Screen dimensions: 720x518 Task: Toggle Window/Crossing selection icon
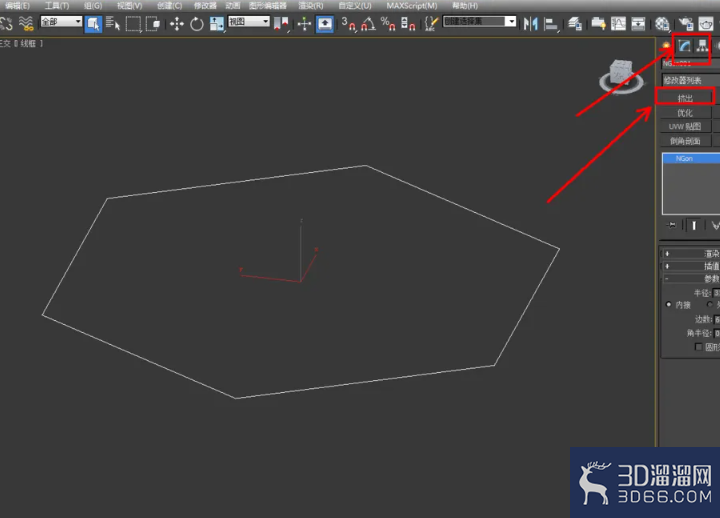pos(153,23)
